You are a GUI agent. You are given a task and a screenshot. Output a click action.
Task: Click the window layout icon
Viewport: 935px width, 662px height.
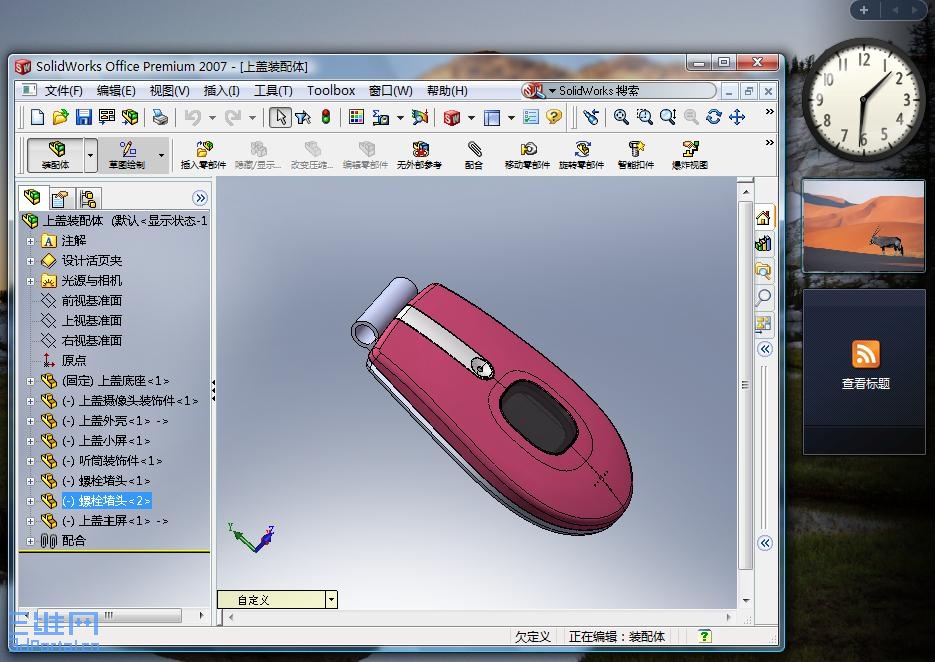click(x=492, y=117)
